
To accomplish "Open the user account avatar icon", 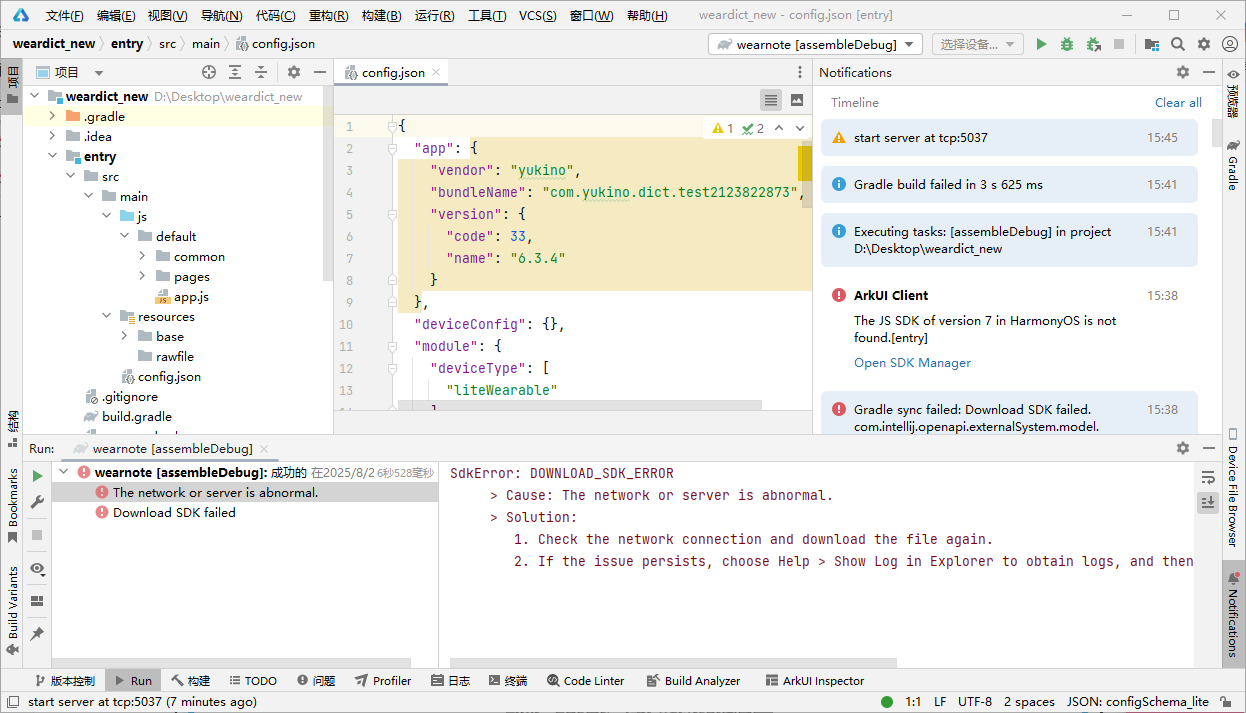I will [x=1230, y=44].
